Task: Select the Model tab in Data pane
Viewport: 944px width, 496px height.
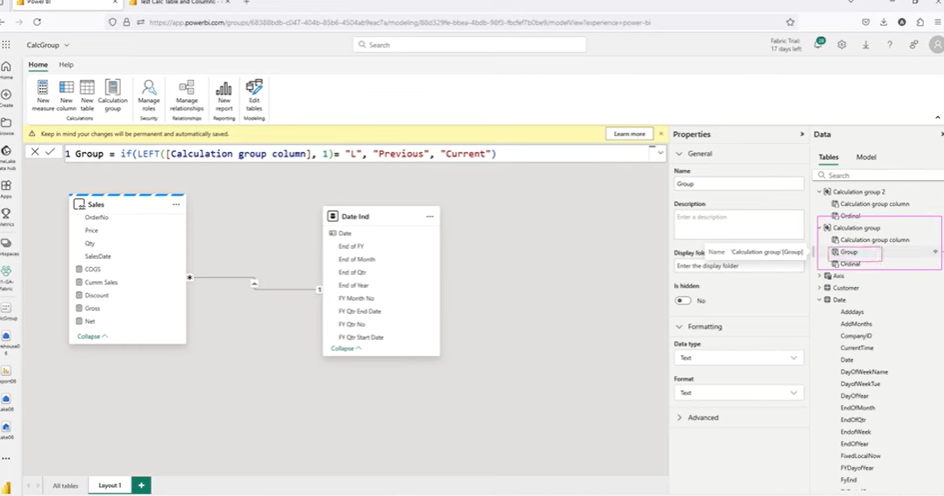Action: 866,157
